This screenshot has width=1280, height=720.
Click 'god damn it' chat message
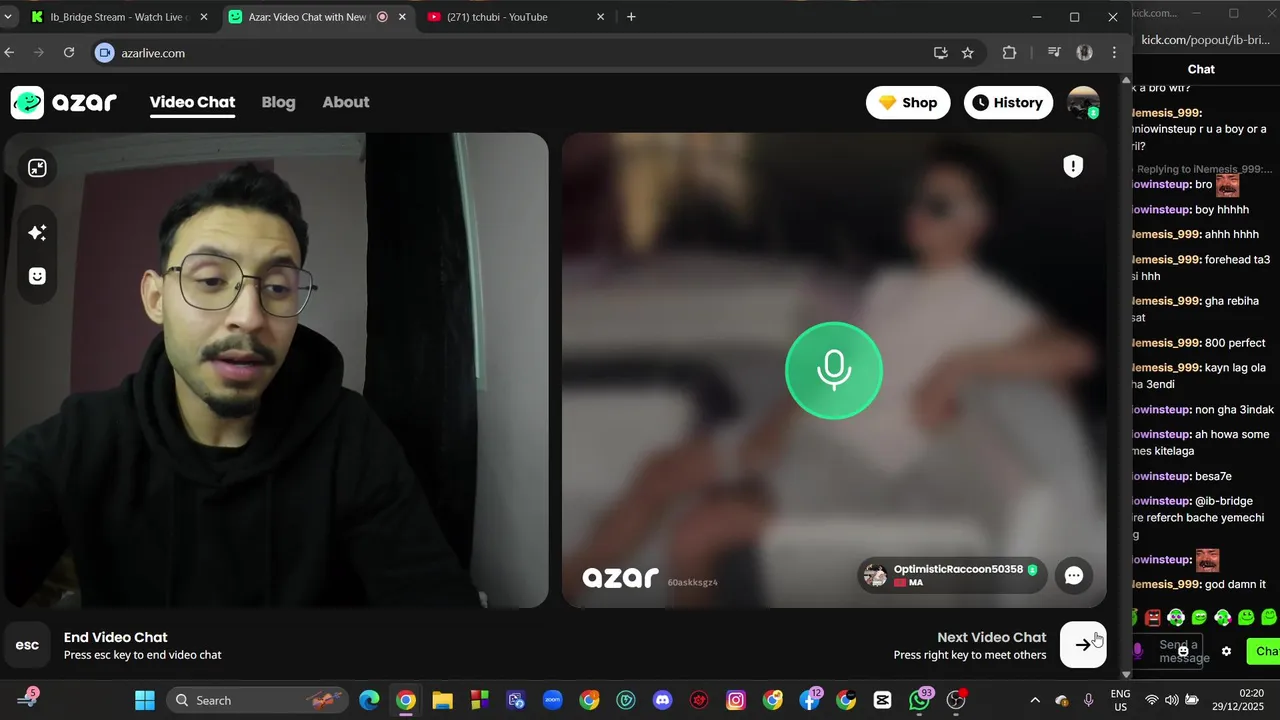click(1236, 584)
